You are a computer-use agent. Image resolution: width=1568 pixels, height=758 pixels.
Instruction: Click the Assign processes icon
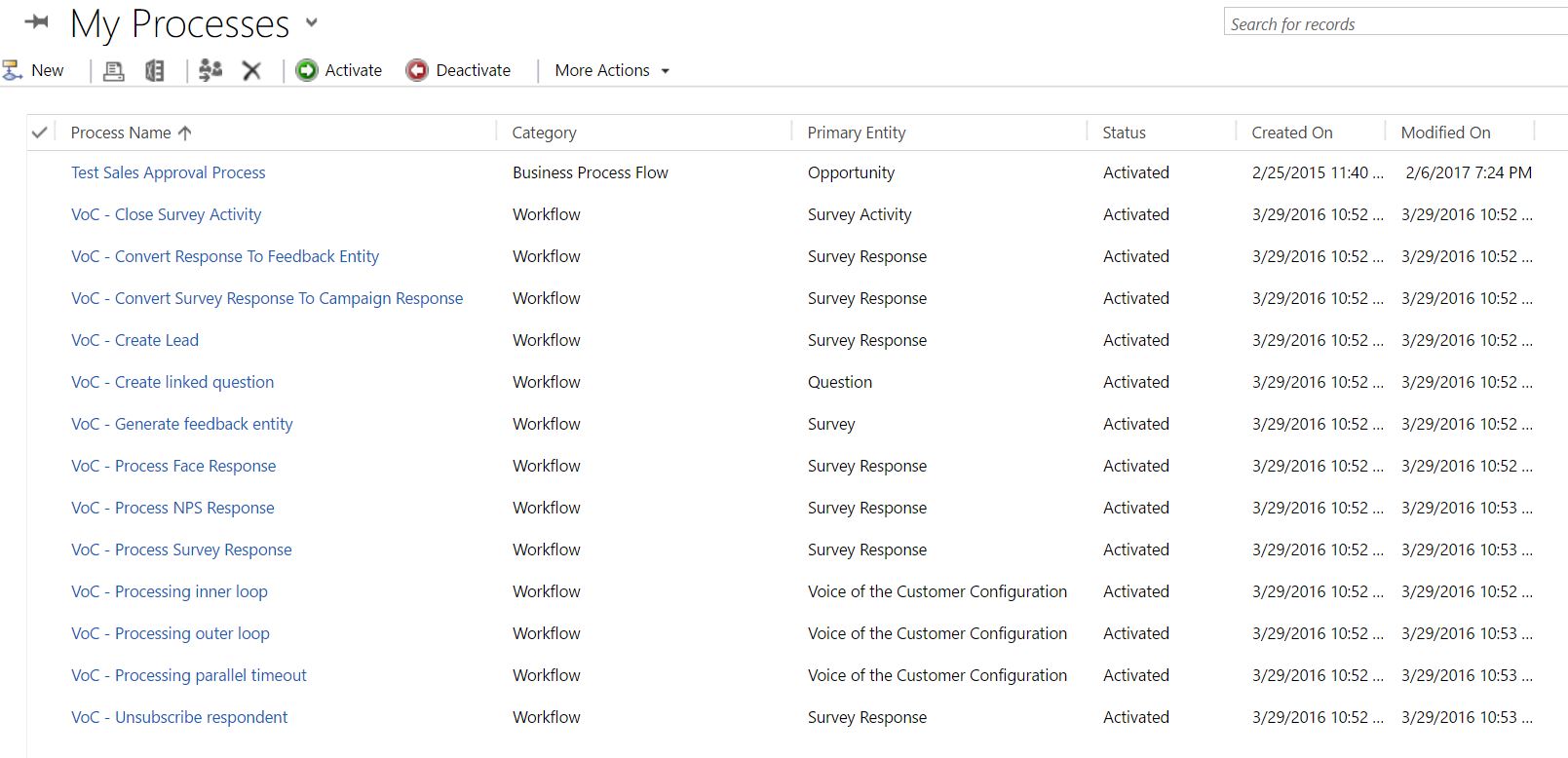210,70
